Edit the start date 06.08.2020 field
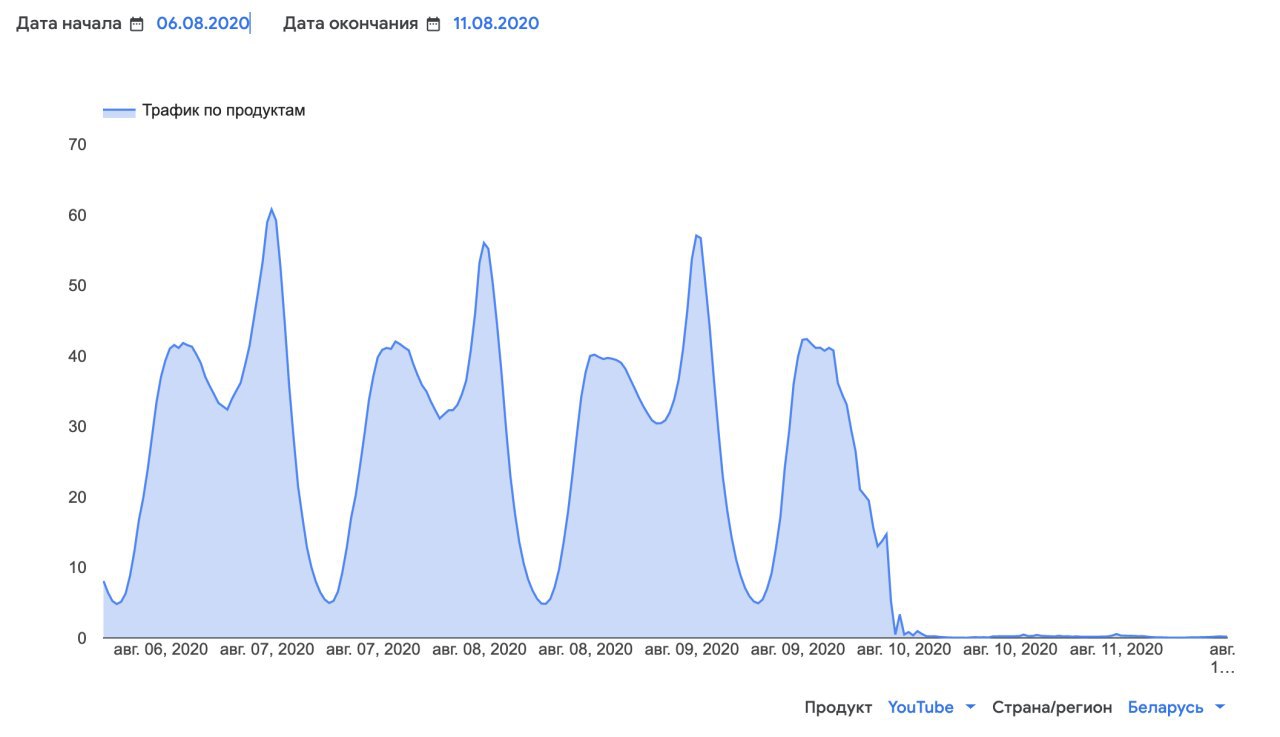1280x737 pixels. tap(202, 23)
